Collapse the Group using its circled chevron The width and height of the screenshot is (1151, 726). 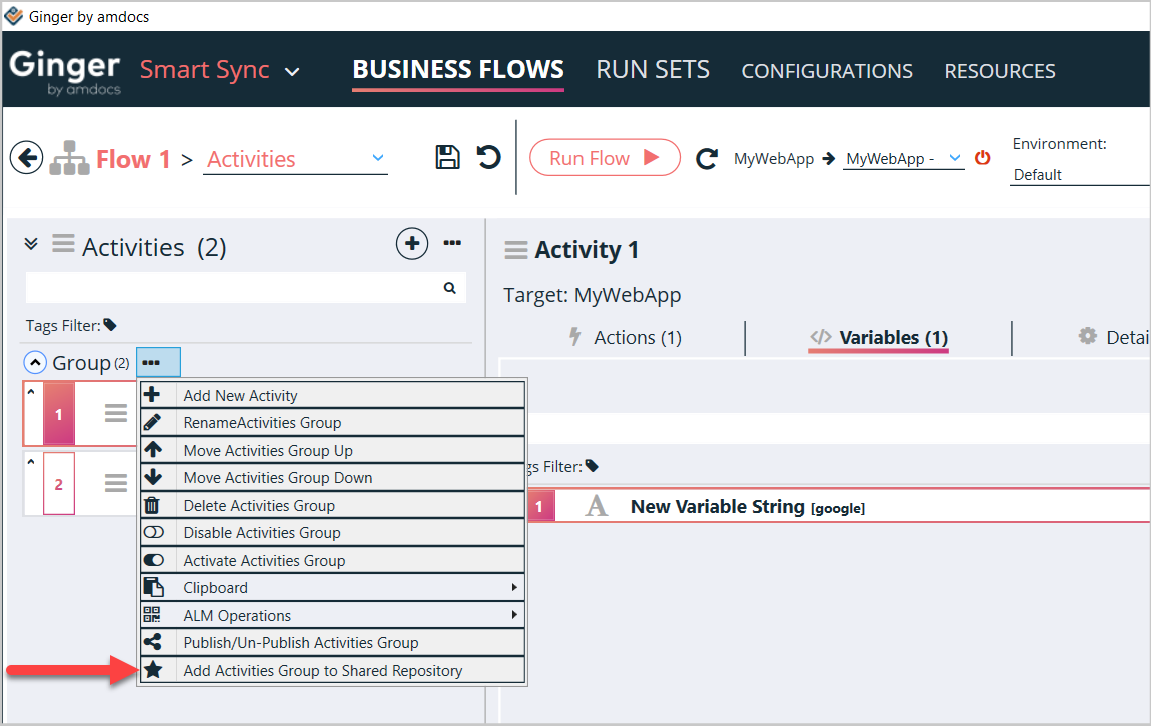(x=35, y=363)
